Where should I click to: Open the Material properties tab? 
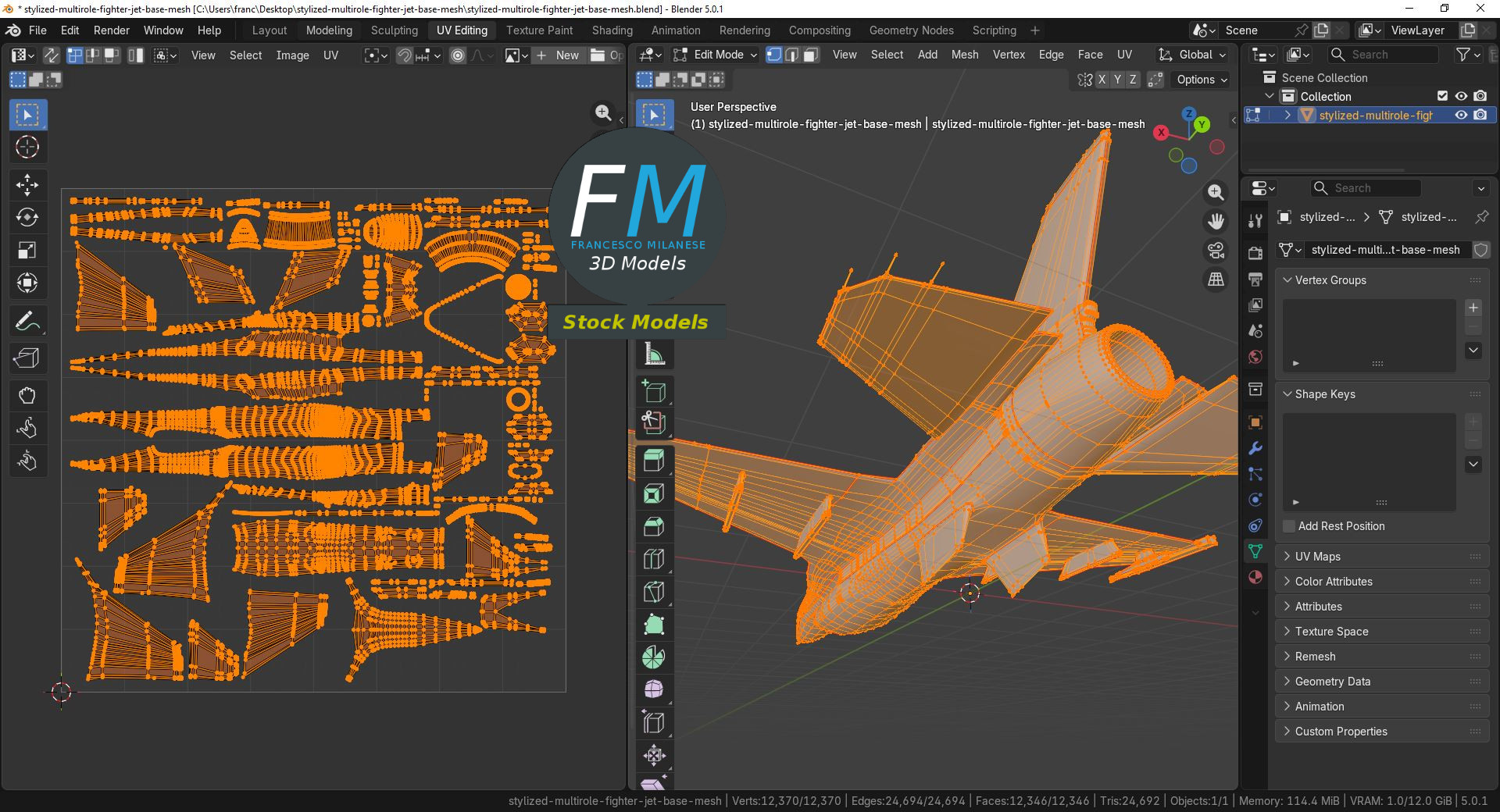[x=1255, y=577]
